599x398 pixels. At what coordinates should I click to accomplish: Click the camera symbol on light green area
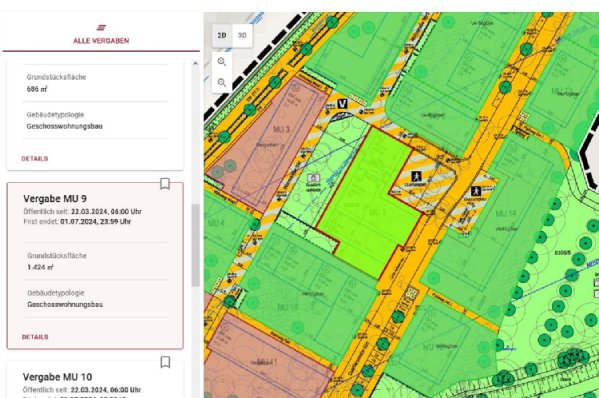[x=313, y=178]
